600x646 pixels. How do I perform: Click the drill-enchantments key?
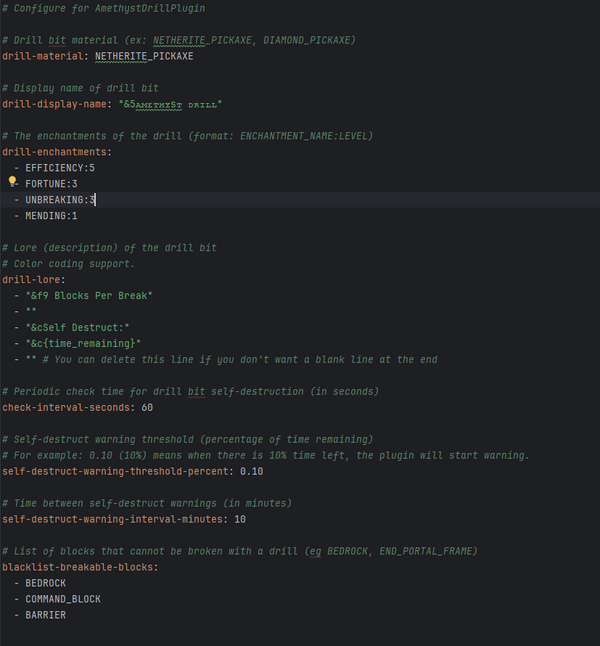[54, 152]
